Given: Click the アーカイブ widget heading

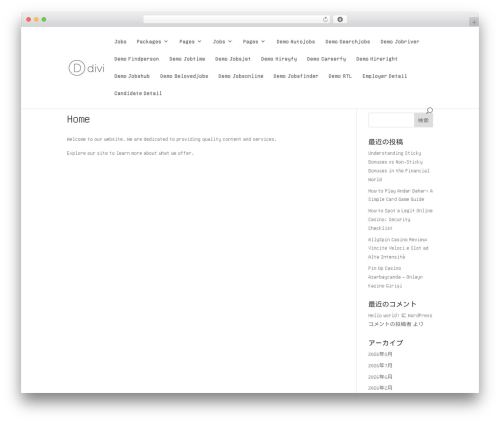Looking at the screenshot, I should (386, 343).
